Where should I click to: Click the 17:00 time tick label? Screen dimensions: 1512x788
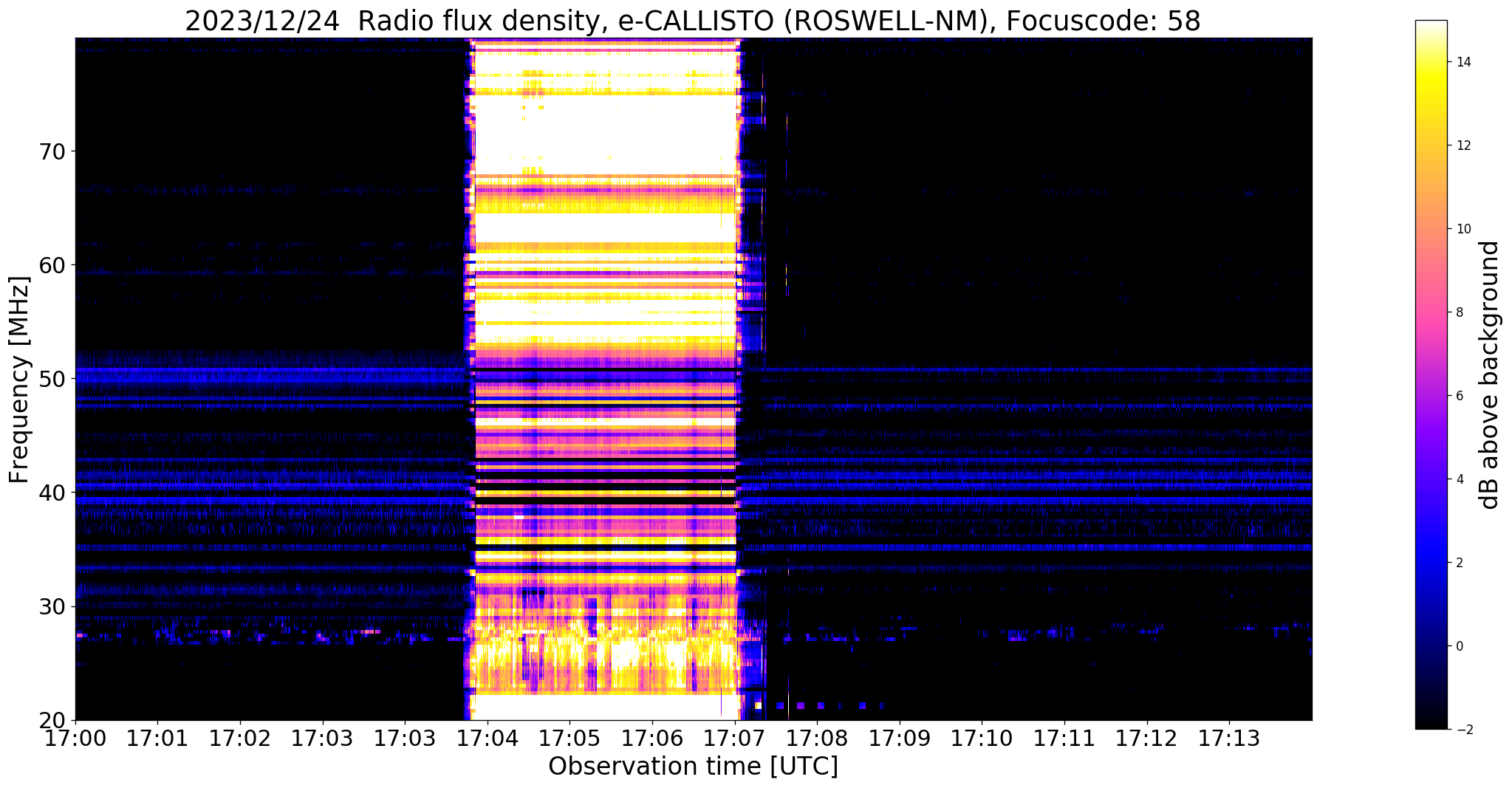click(75, 738)
